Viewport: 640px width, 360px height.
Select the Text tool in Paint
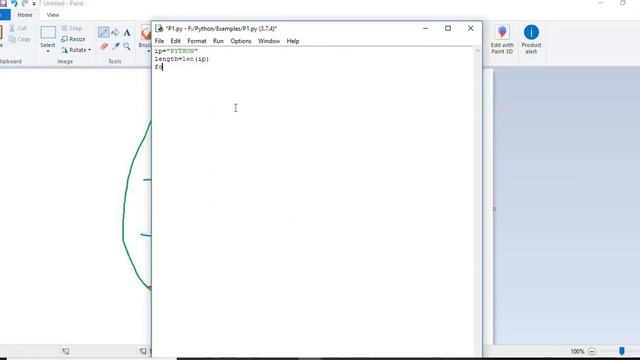pos(127,33)
